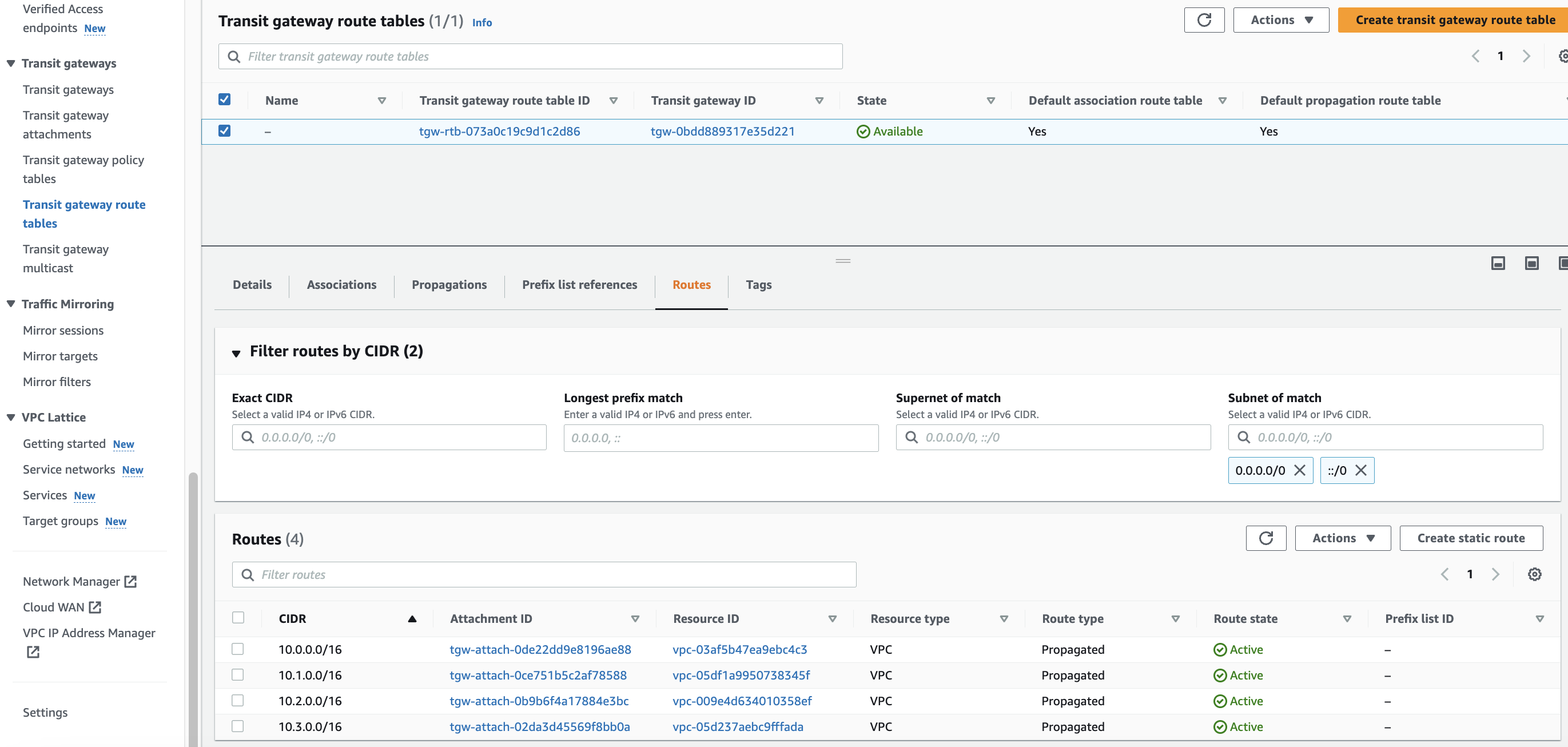Collapse the Filter routes by CIDR section
Viewport: 1568px width, 747px height.
(236, 352)
